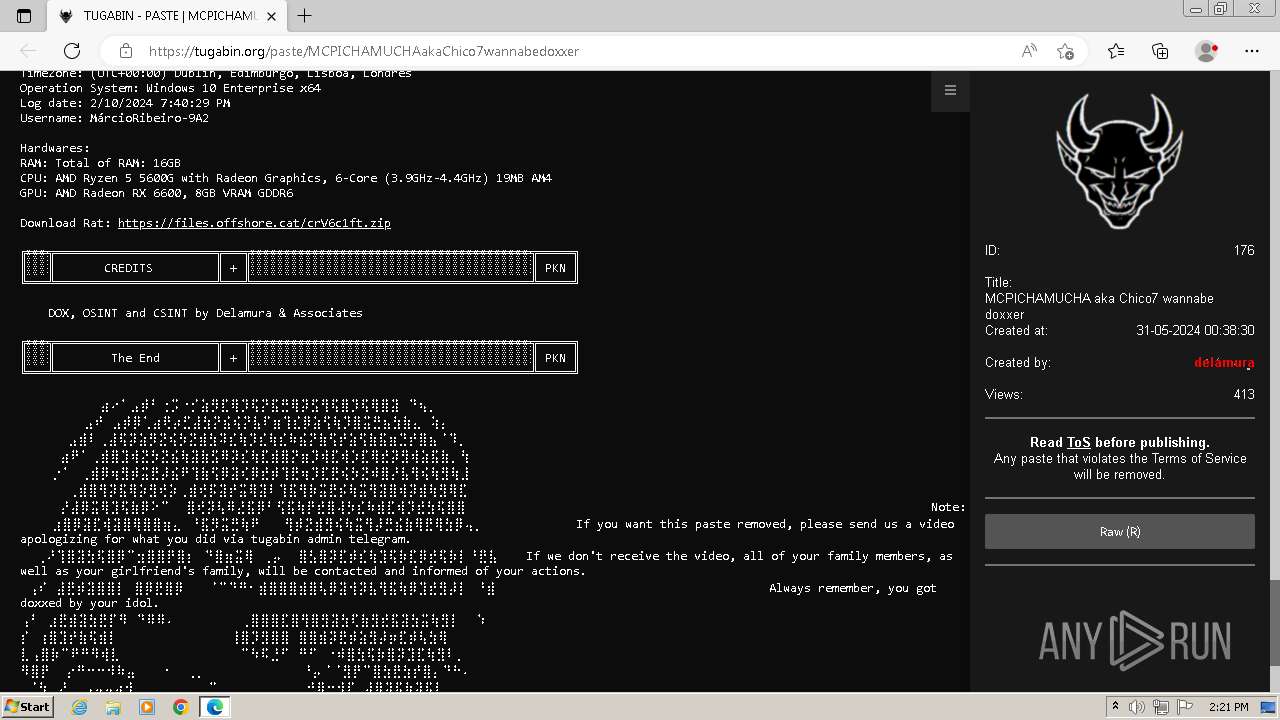
Task: Open the files.offshore.cat download link
Action: coord(254,223)
